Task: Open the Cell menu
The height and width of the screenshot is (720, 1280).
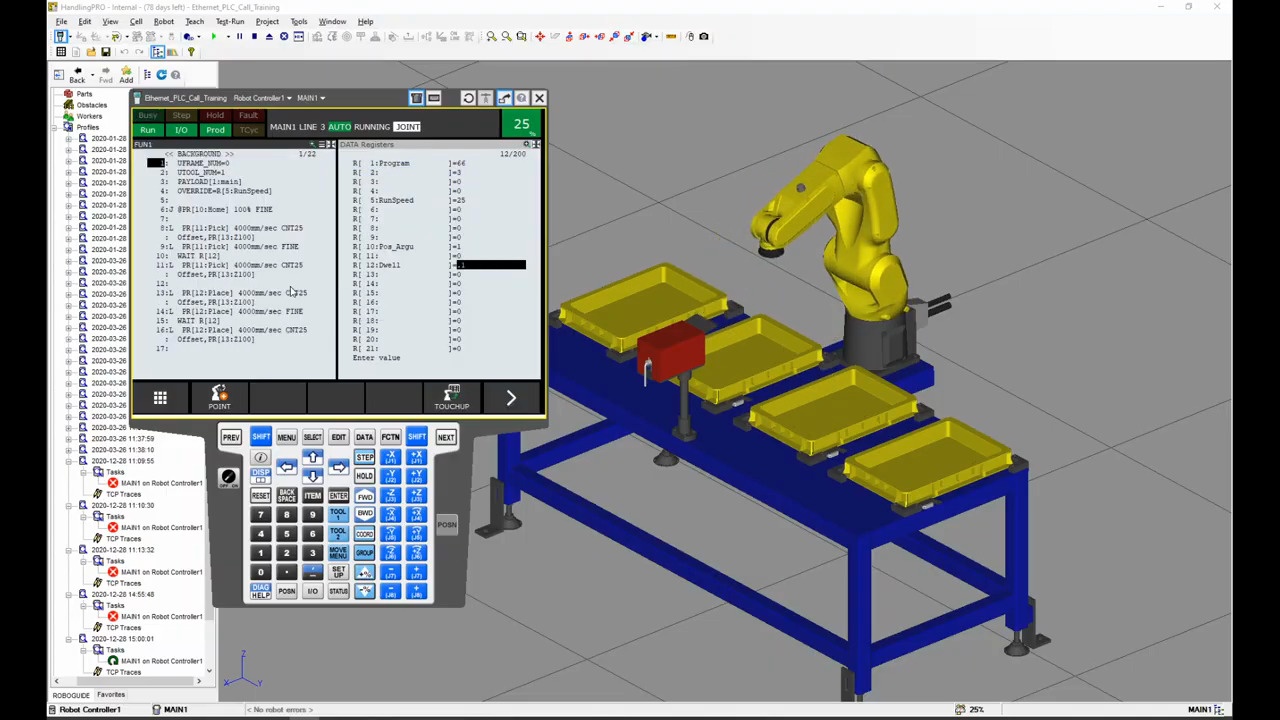Action: (136, 21)
